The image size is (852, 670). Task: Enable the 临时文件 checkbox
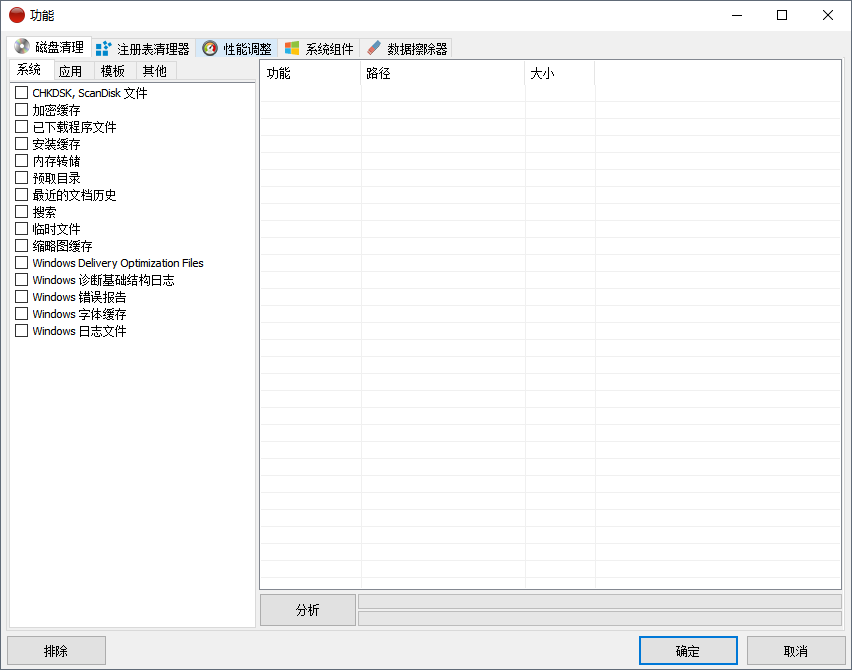21,228
